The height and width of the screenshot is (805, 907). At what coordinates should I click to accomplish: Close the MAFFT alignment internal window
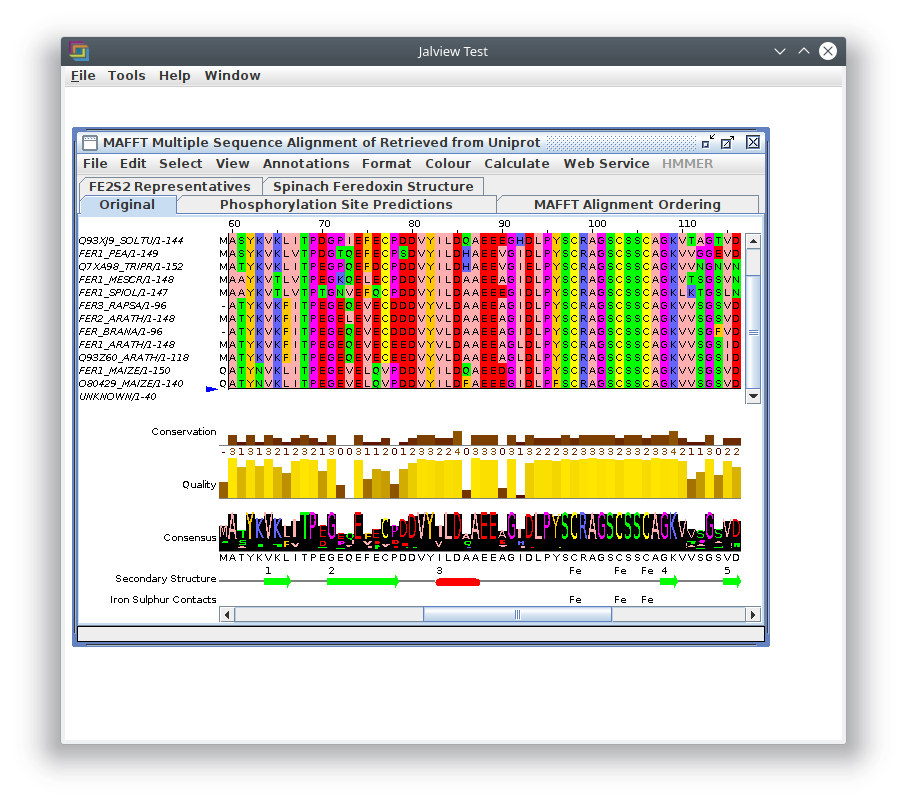click(753, 142)
